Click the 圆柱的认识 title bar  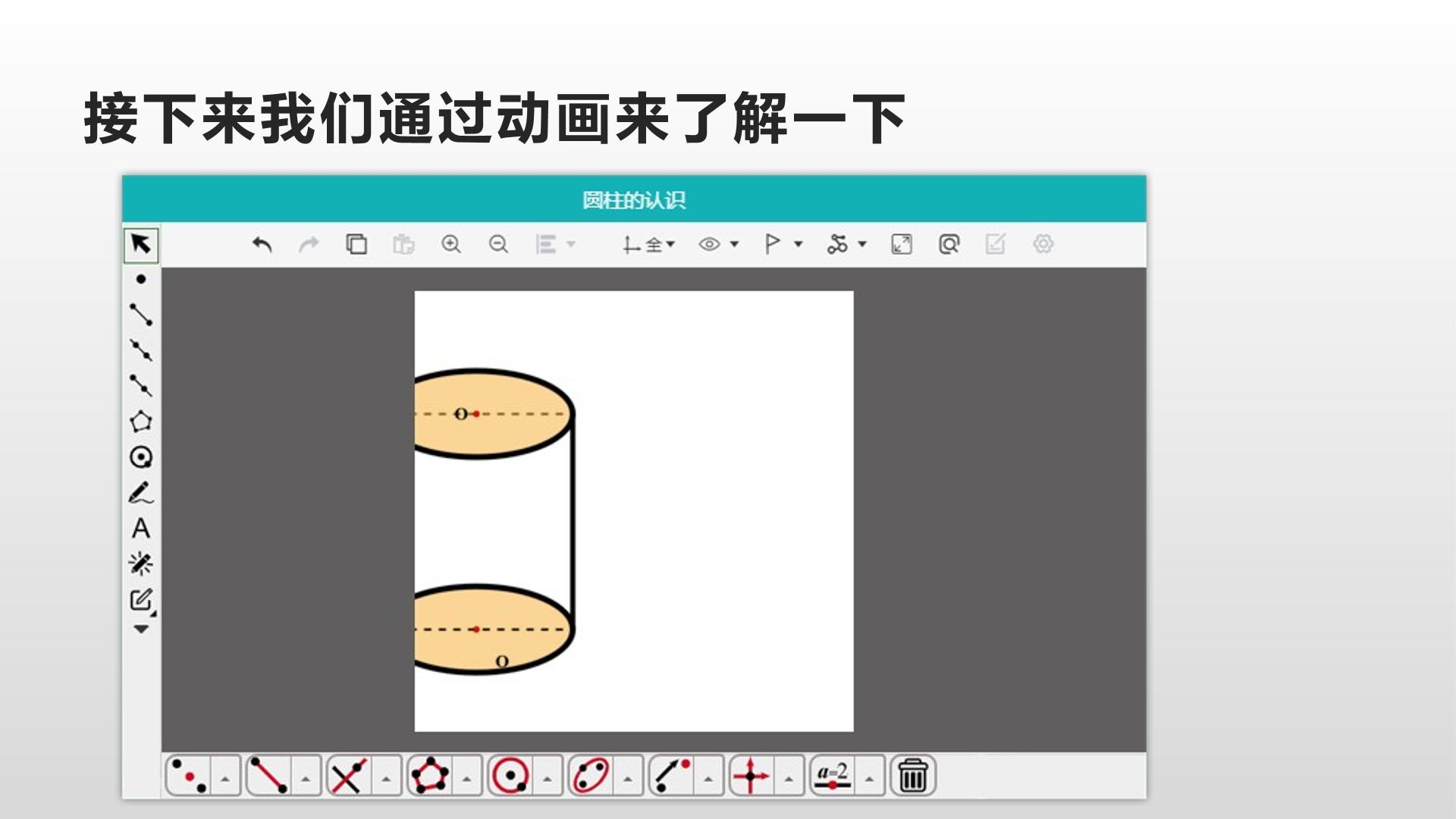(x=634, y=199)
